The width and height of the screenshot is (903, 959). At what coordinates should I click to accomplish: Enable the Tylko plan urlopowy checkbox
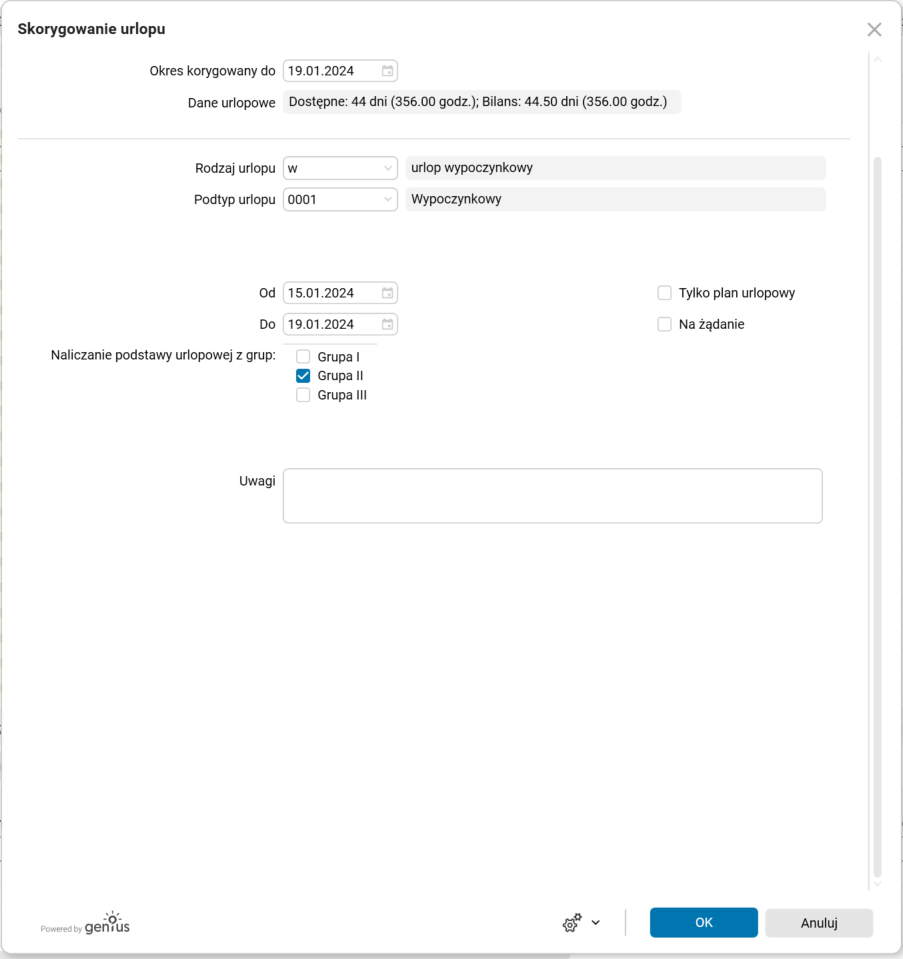click(664, 292)
